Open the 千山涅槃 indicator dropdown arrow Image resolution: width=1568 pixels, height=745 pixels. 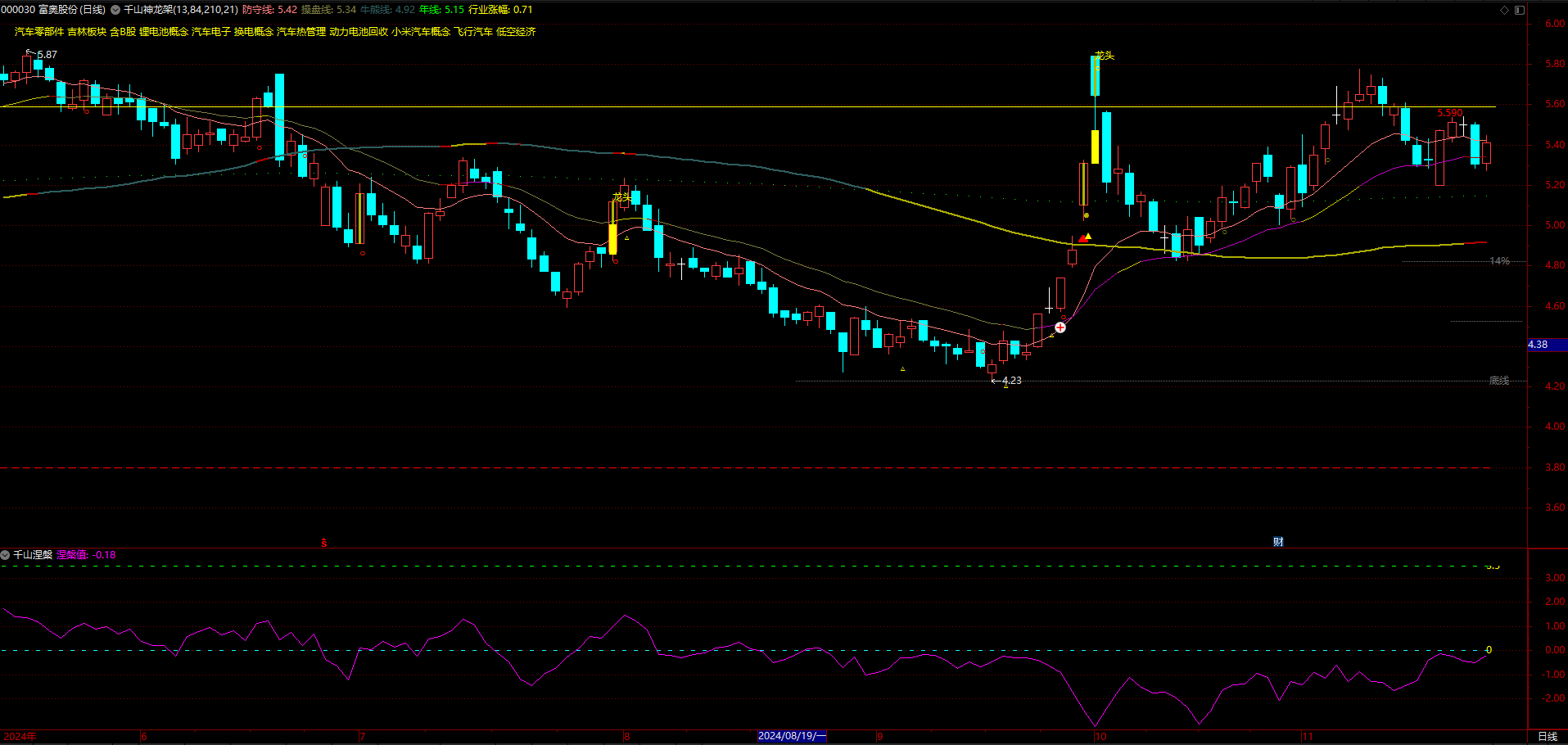(x=5, y=555)
